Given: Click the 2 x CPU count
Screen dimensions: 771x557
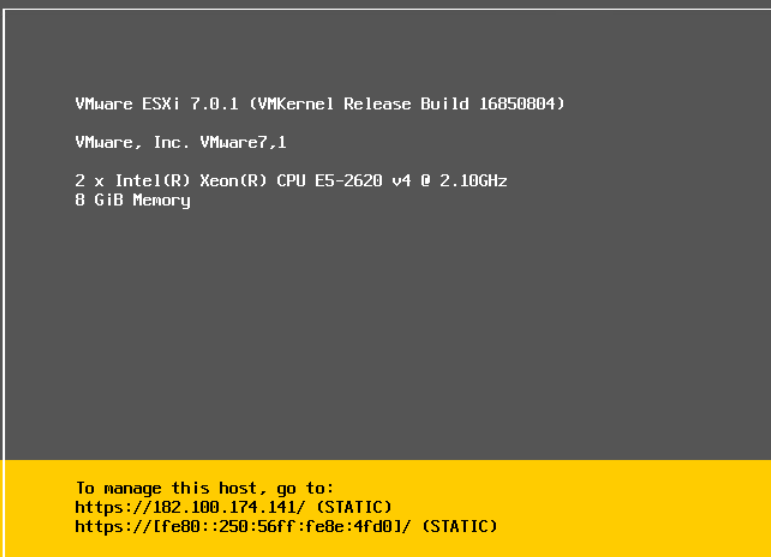Looking at the screenshot, I should (x=88, y=181).
